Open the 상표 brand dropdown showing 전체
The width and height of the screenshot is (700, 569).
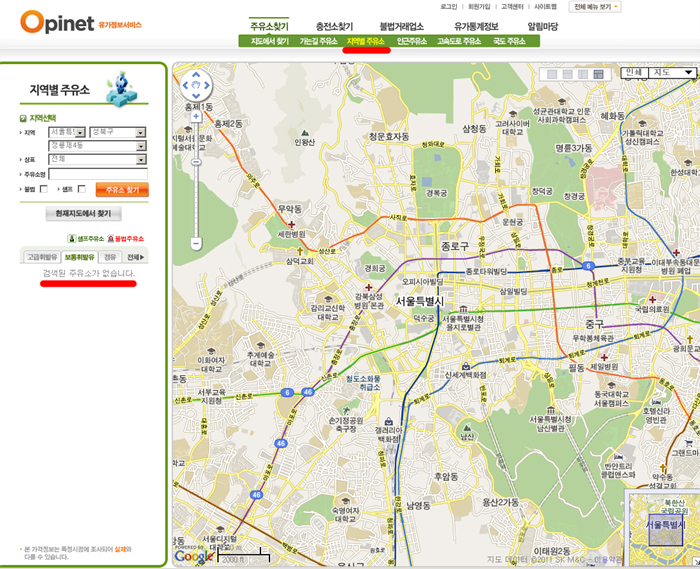point(97,159)
